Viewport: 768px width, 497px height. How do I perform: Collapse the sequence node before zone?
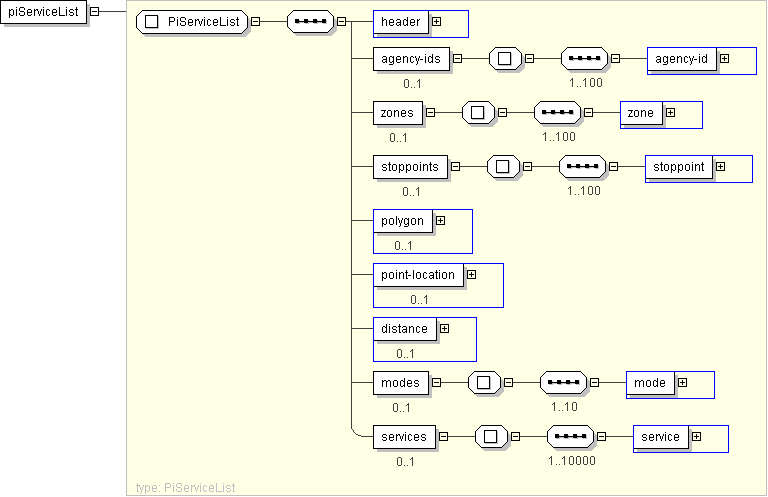[589, 113]
